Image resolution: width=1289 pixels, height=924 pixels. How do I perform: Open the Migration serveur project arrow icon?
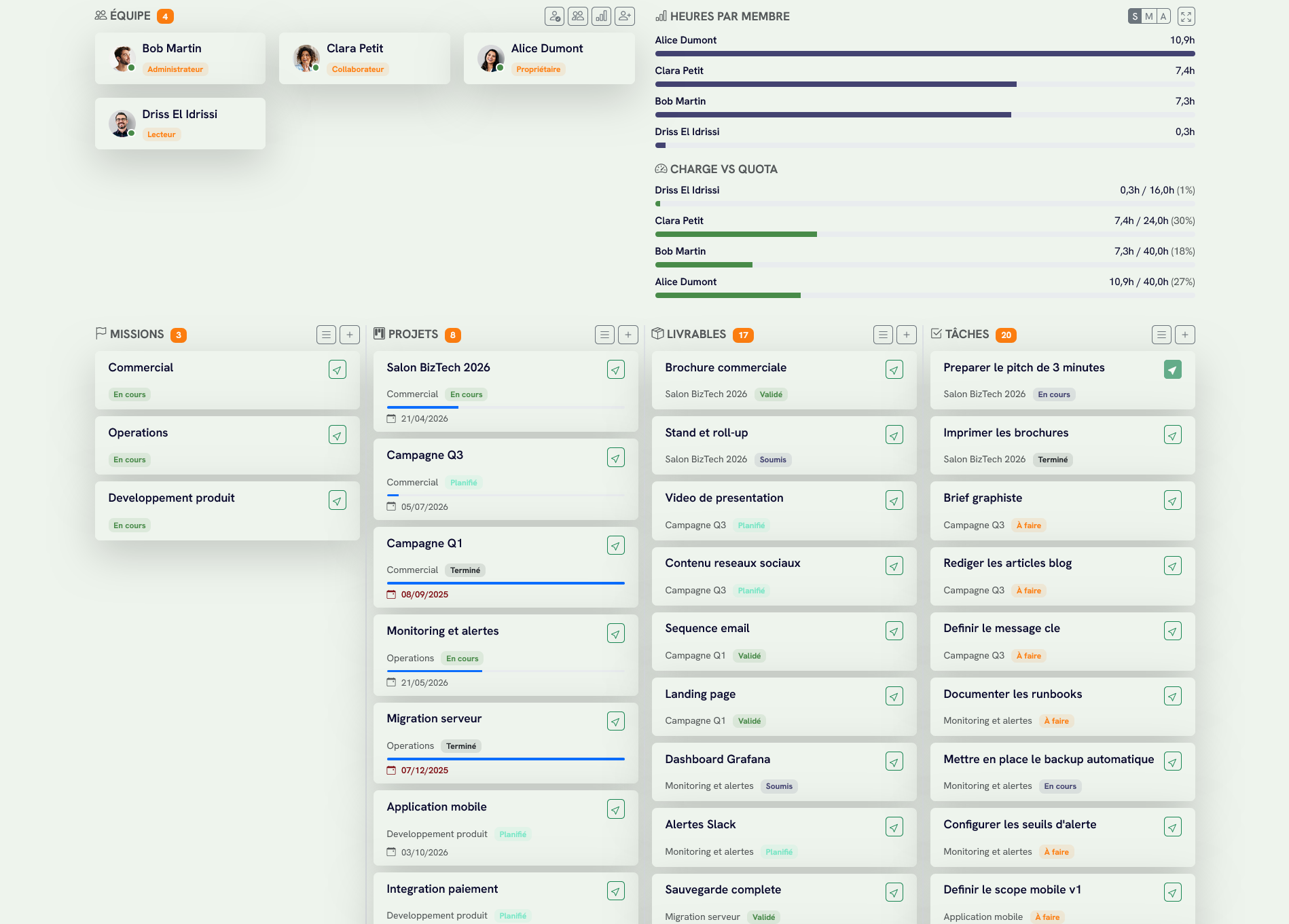[616, 720]
